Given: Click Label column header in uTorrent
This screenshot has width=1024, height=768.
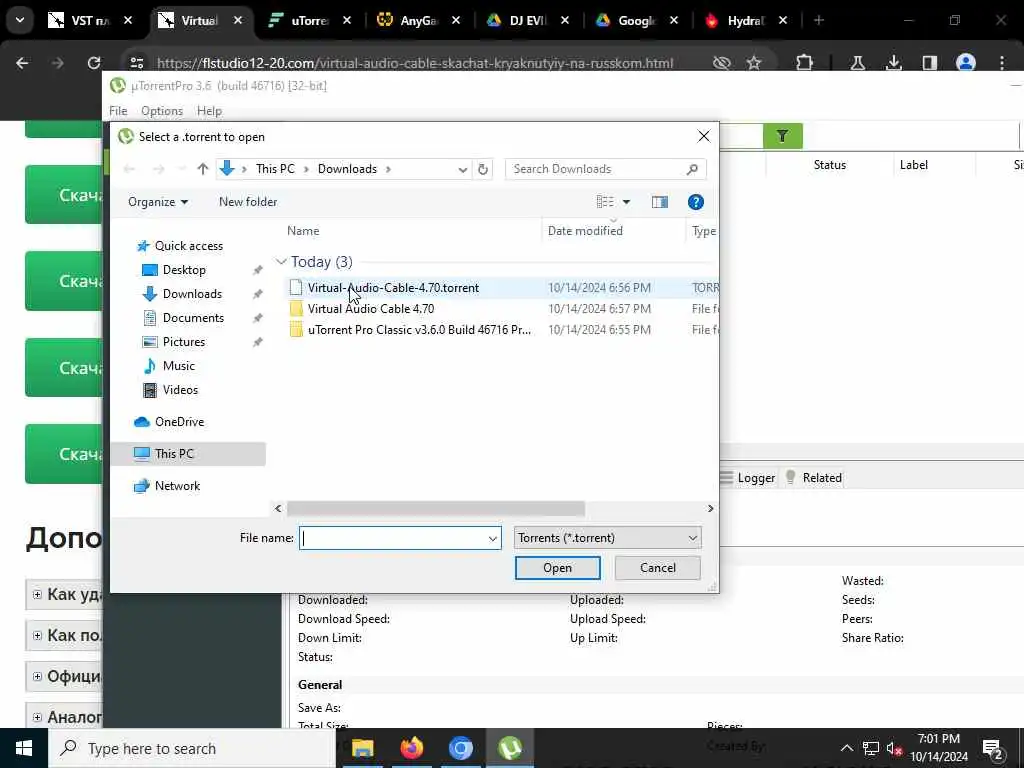Looking at the screenshot, I should 913,165.
